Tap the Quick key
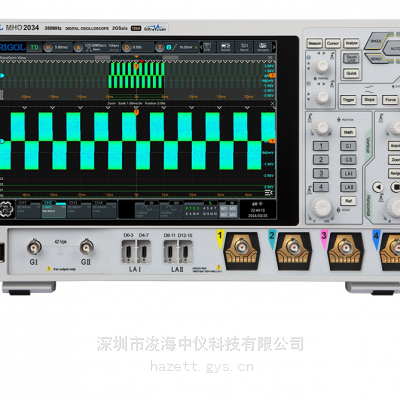 (352, 73)
